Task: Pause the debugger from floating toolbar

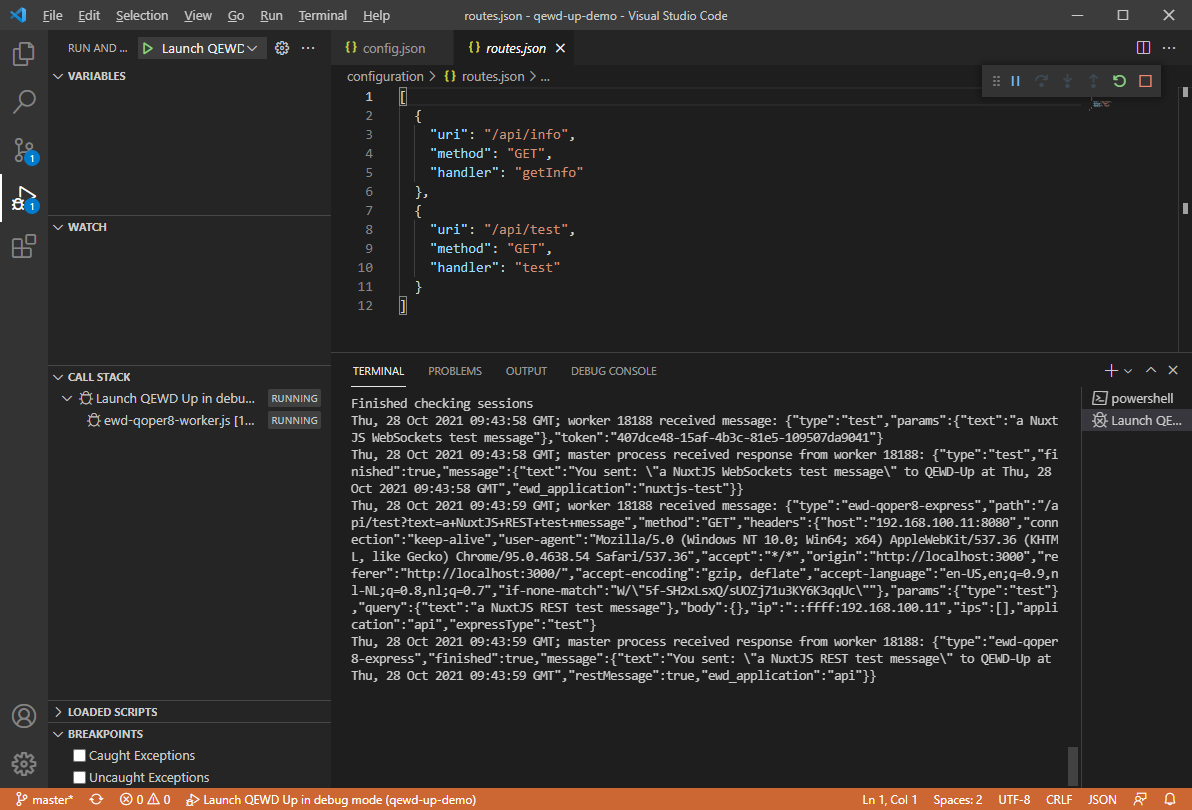Action: click(1016, 81)
